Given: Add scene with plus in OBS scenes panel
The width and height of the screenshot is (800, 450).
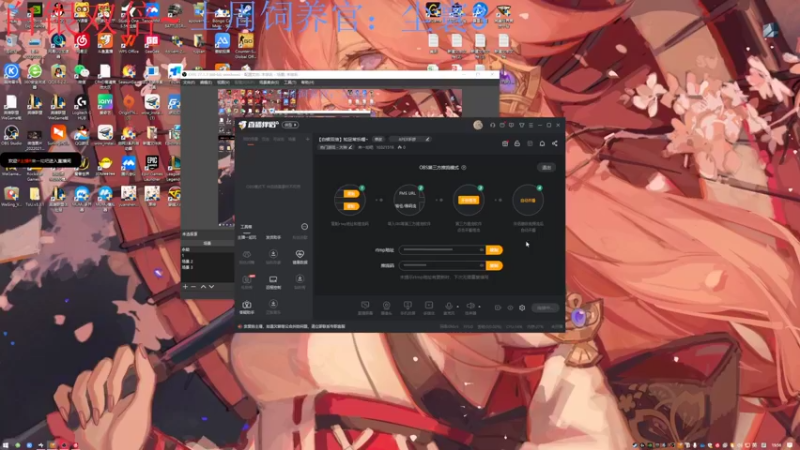Looking at the screenshot, I should (185, 287).
